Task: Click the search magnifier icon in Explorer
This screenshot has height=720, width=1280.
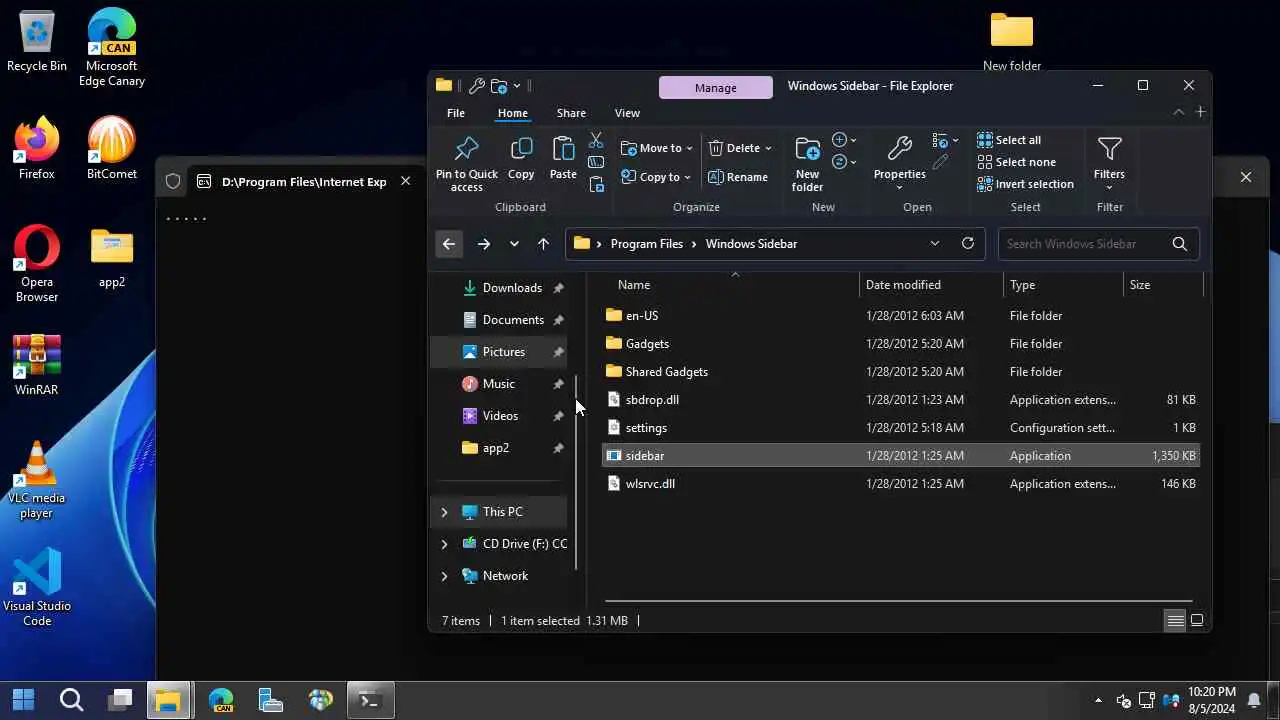Action: pos(1179,243)
